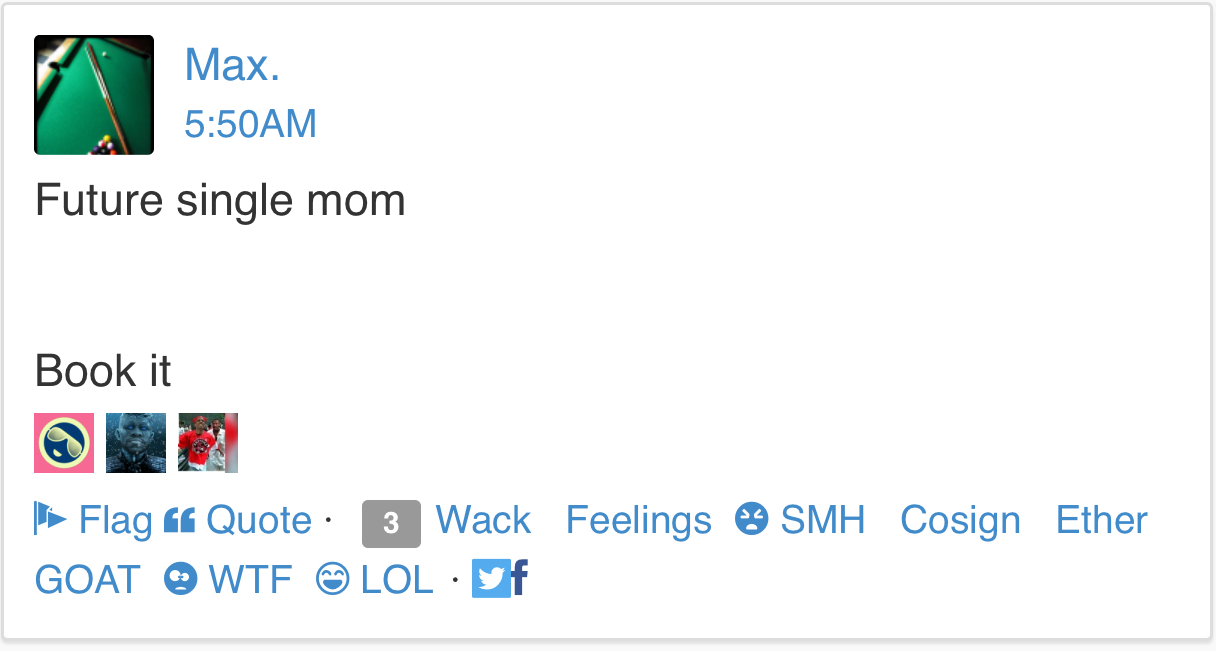Open the blue-faced reactor avatar

136,443
